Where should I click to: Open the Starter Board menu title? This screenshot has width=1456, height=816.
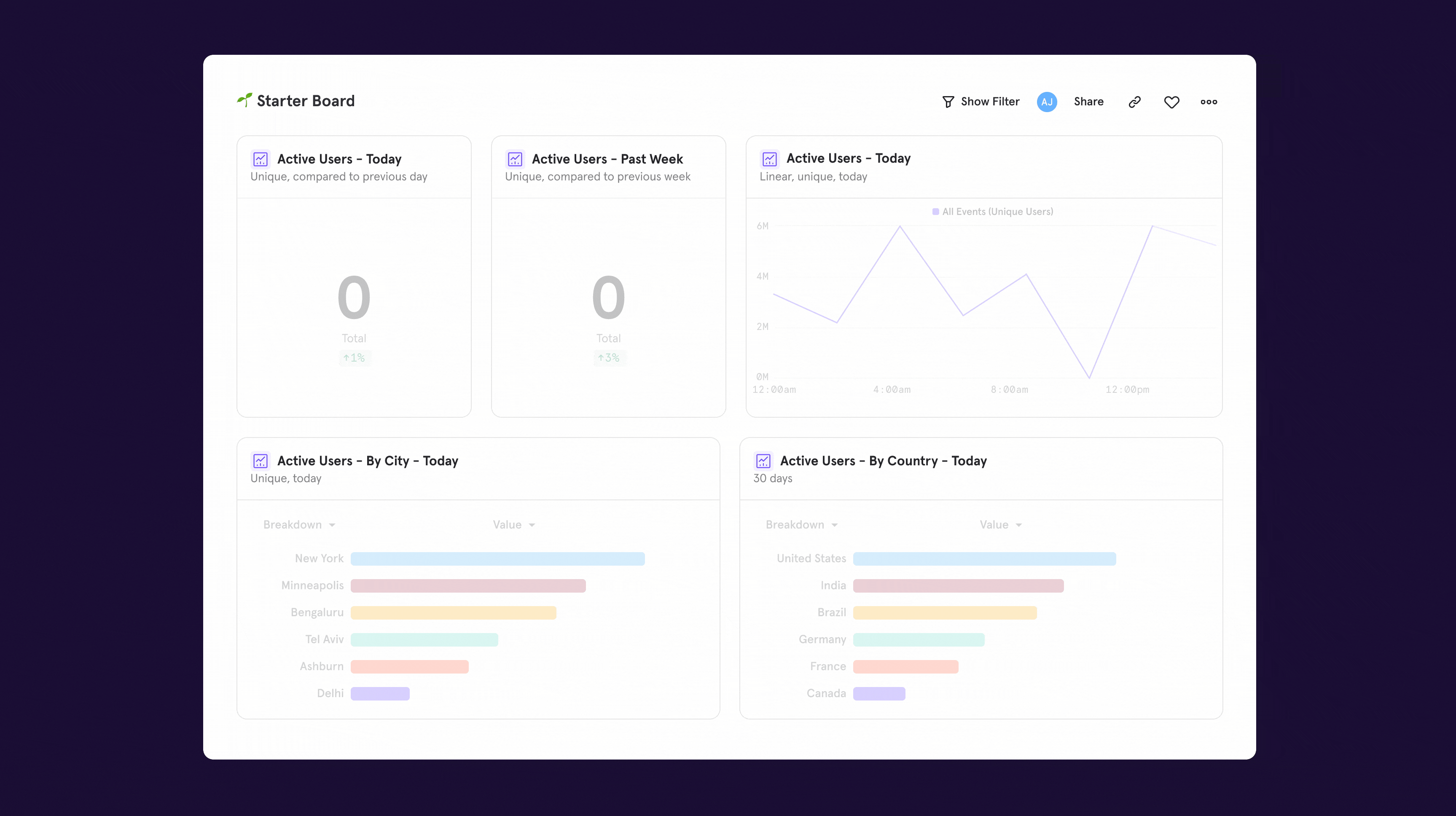tap(305, 101)
